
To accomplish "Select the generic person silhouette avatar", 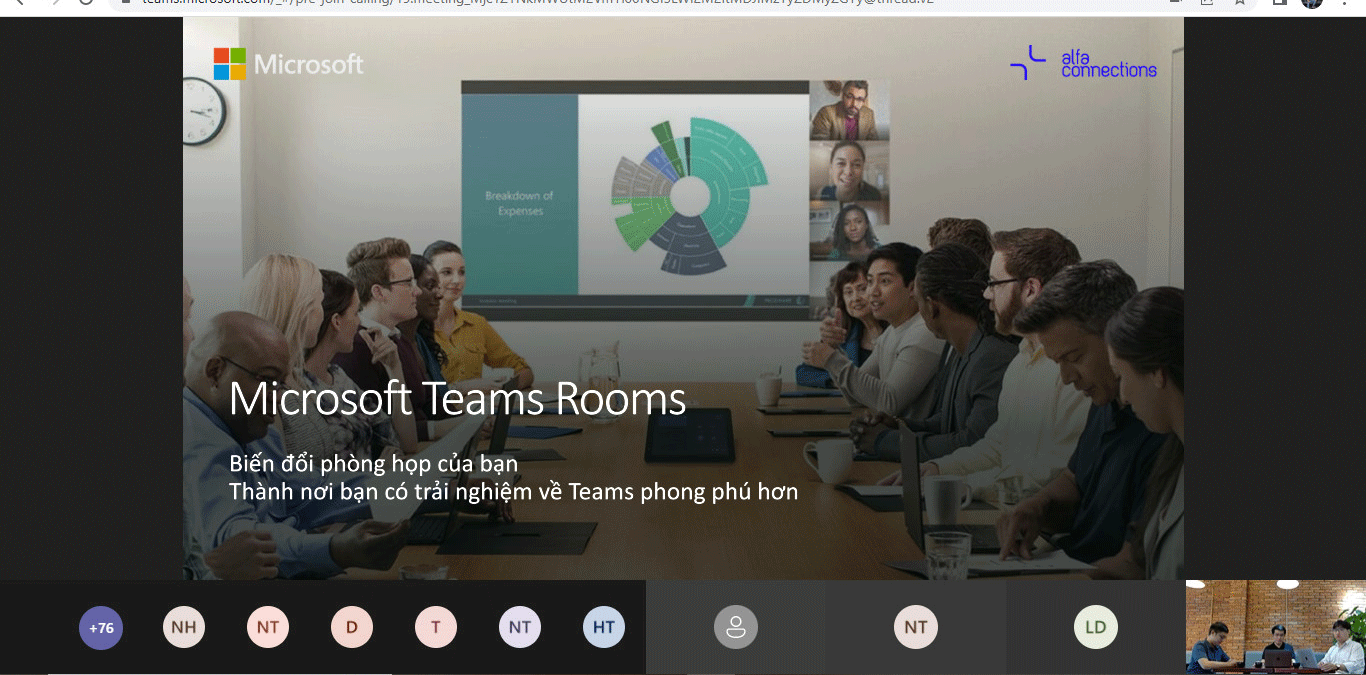I will (x=736, y=628).
